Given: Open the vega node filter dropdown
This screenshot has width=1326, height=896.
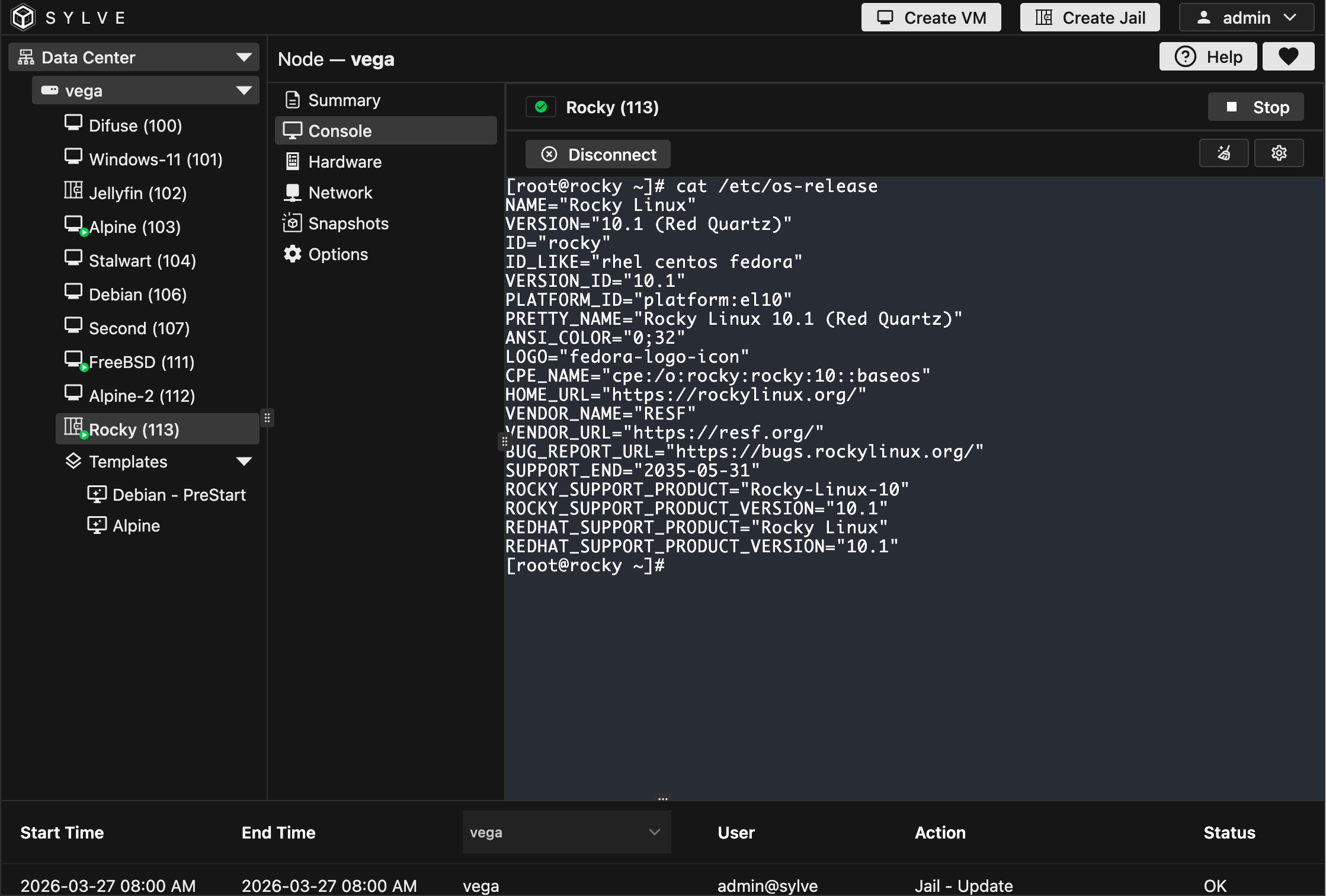Looking at the screenshot, I should [x=566, y=832].
